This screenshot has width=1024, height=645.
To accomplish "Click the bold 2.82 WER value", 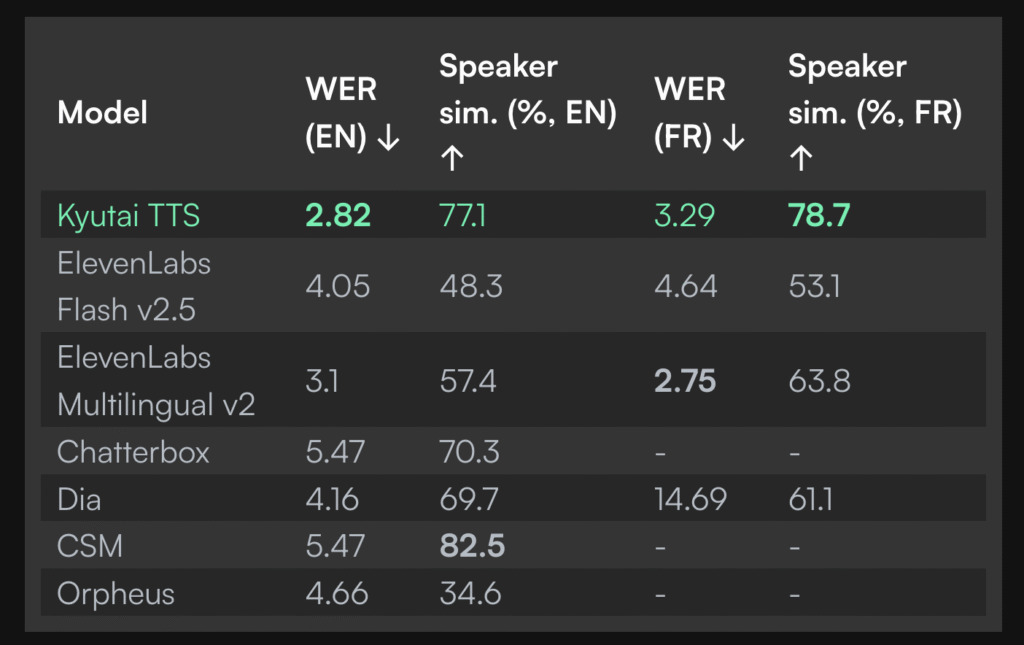I will (338, 215).
